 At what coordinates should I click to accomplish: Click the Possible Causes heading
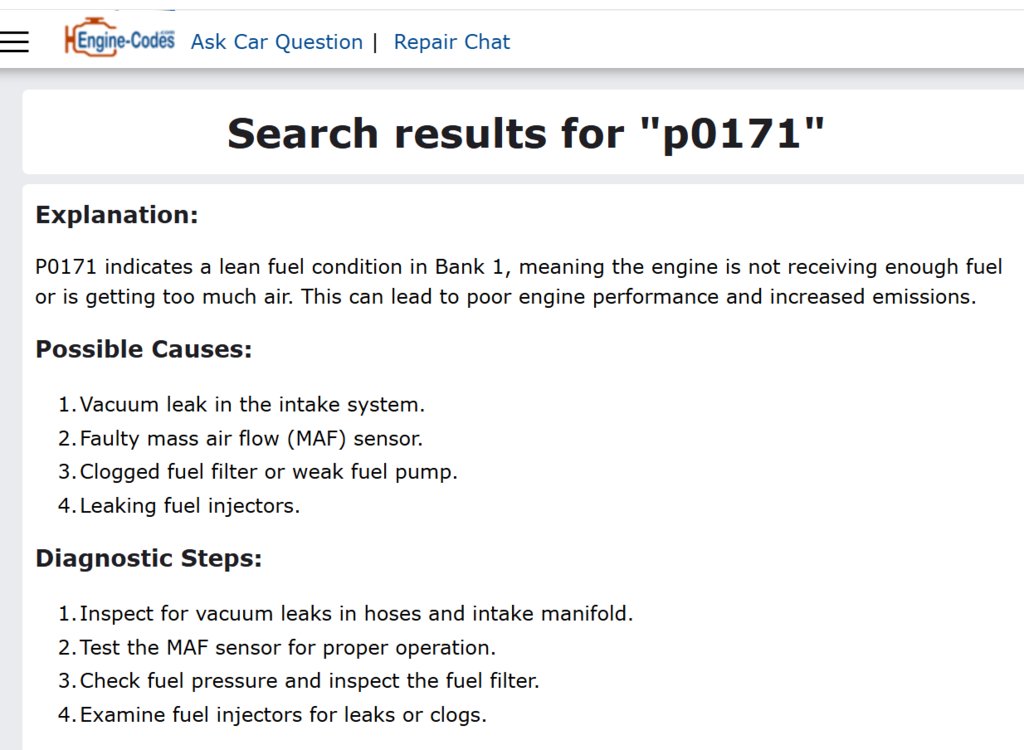pyautogui.click(x=144, y=349)
